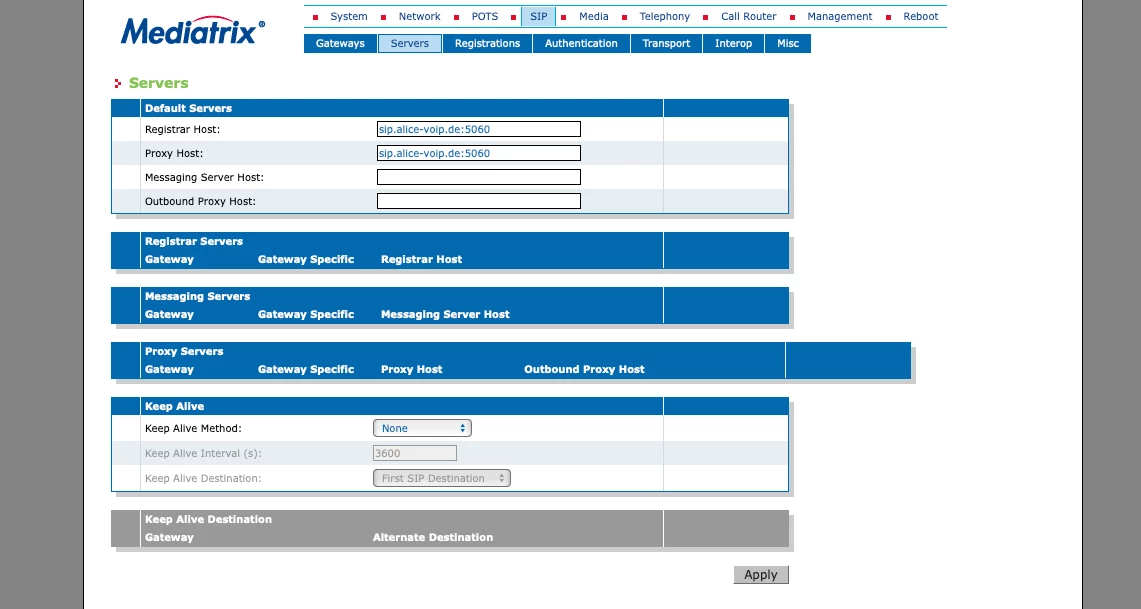This screenshot has width=1141, height=609.
Task: Click the Proxy Servers section header
Action: pos(184,351)
